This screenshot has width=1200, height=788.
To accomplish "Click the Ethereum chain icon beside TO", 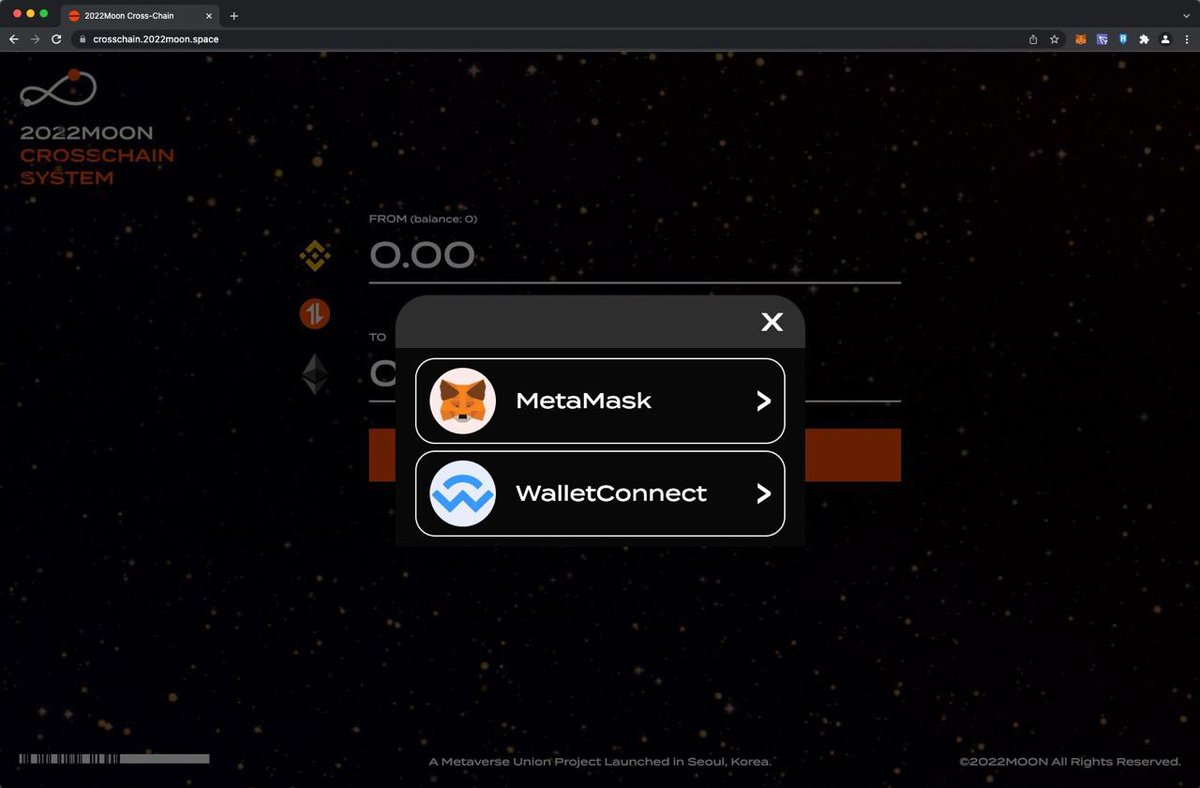I will 315,374.
